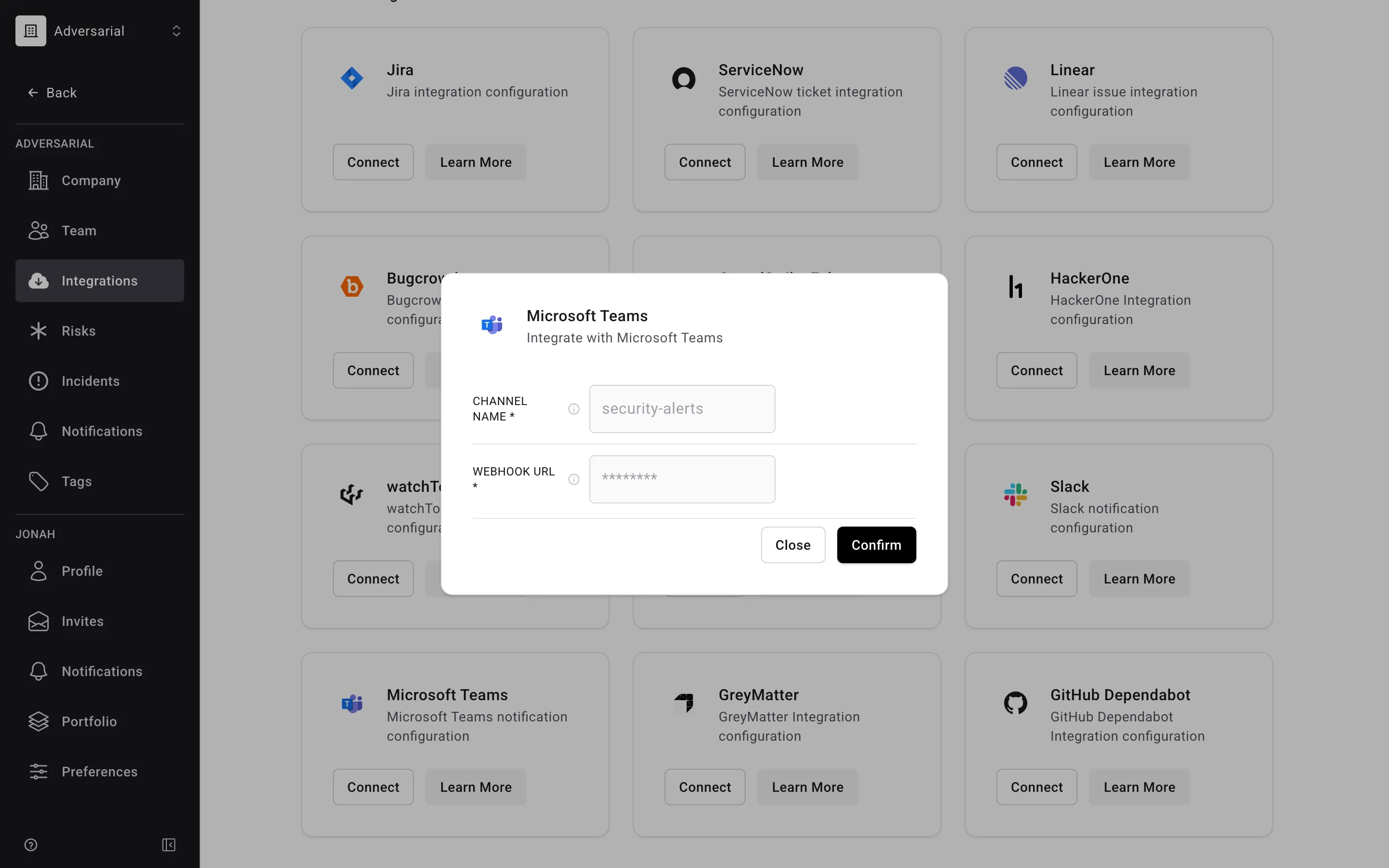The width and height of the screenshot is (1389, 868).
Task: Connect the GitHub Dependabot integration
Action: (x=1036, y=787)
